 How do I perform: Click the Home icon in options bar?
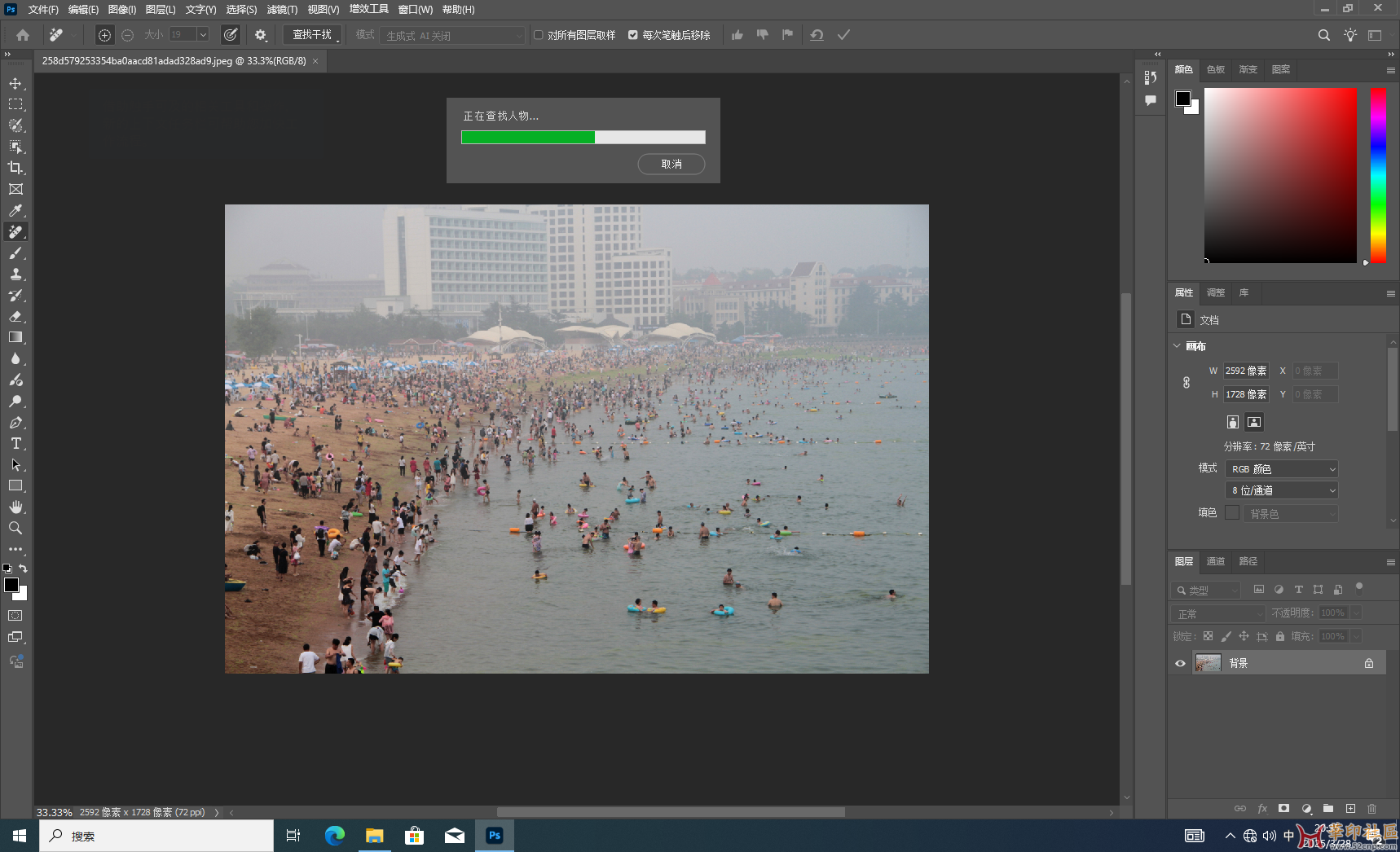coord(23,35)
